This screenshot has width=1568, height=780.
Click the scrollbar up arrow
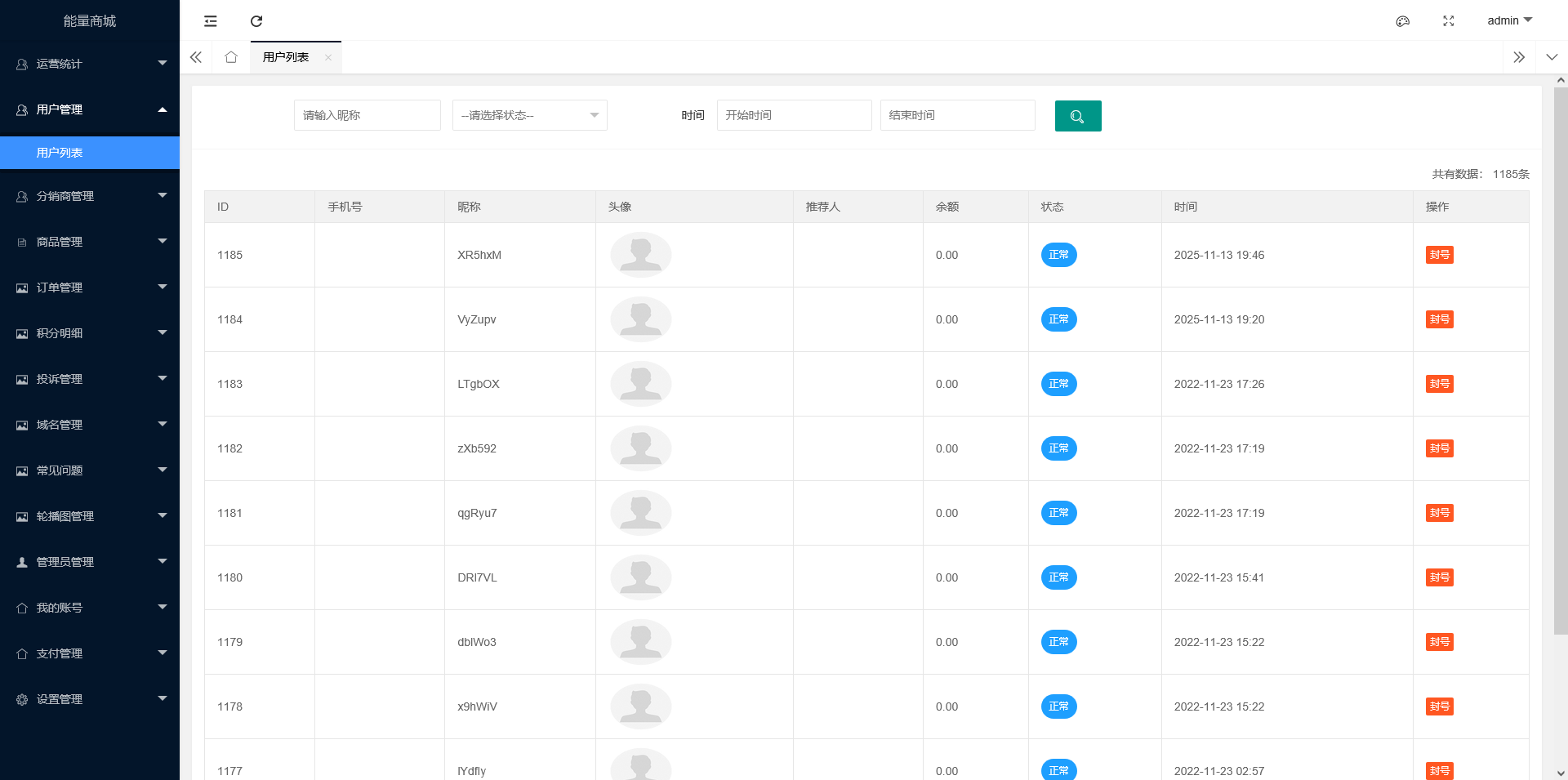[x=1561, y=80]
